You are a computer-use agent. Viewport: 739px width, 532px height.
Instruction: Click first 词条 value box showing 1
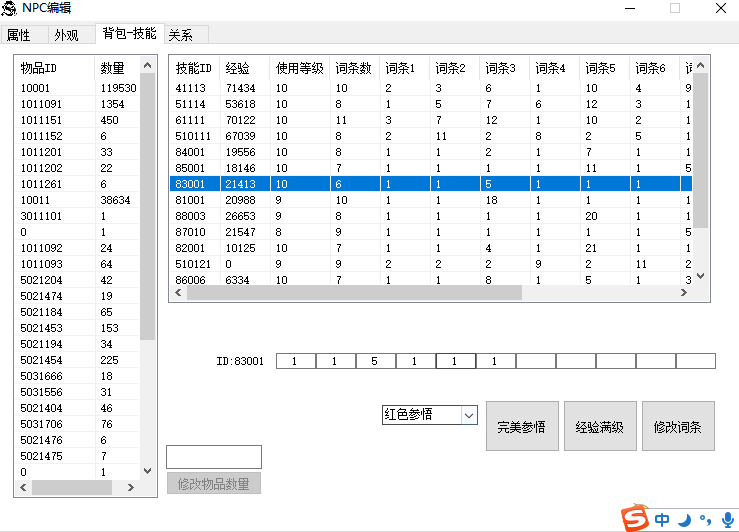[x=296, y=361]
